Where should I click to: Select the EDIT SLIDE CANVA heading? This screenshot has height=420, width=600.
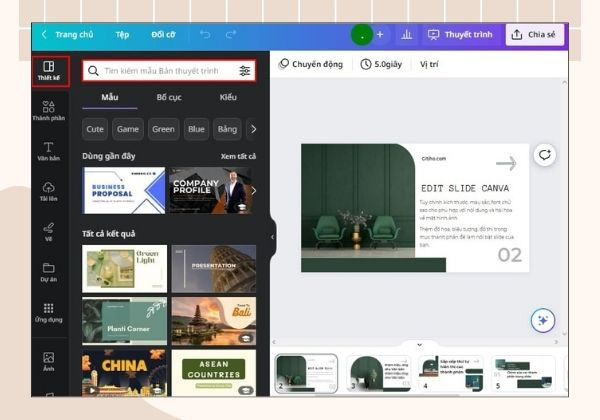[x=465, y=188]
